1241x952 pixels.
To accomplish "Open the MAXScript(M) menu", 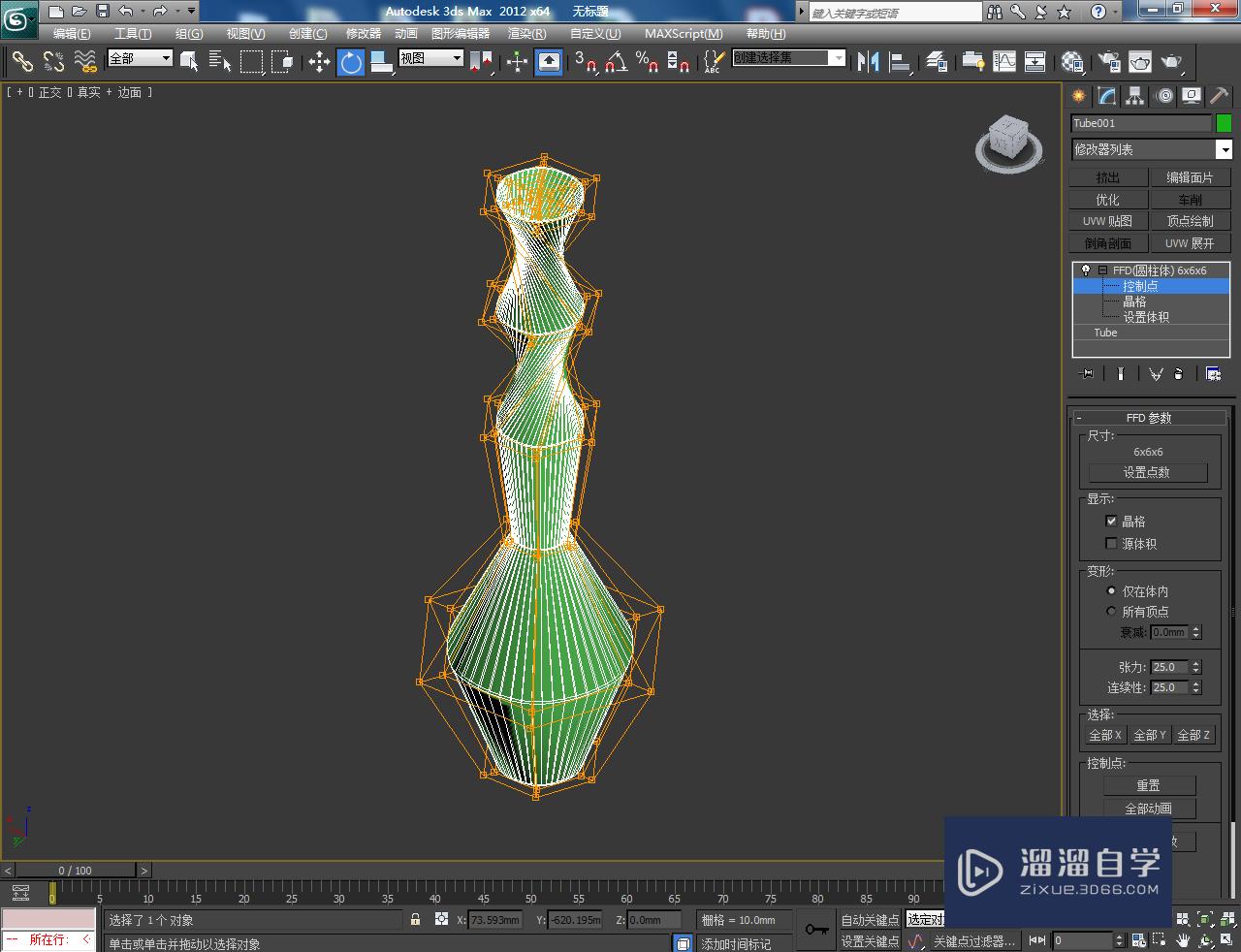I will click(684, 34).
